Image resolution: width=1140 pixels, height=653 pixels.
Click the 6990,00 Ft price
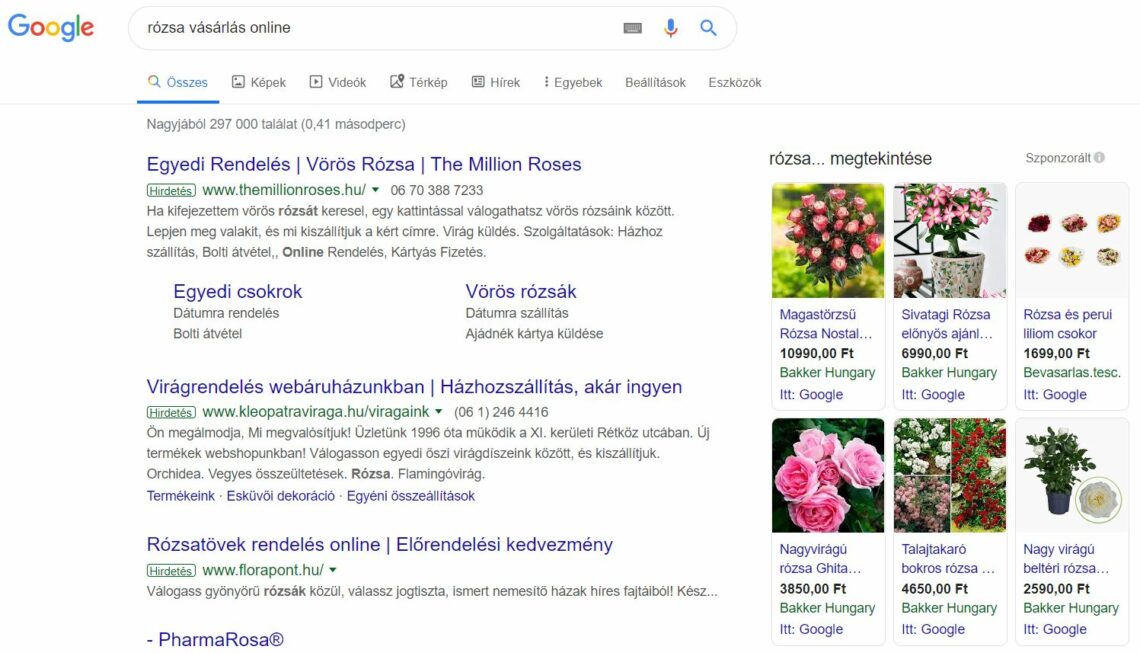coord(934,353)
